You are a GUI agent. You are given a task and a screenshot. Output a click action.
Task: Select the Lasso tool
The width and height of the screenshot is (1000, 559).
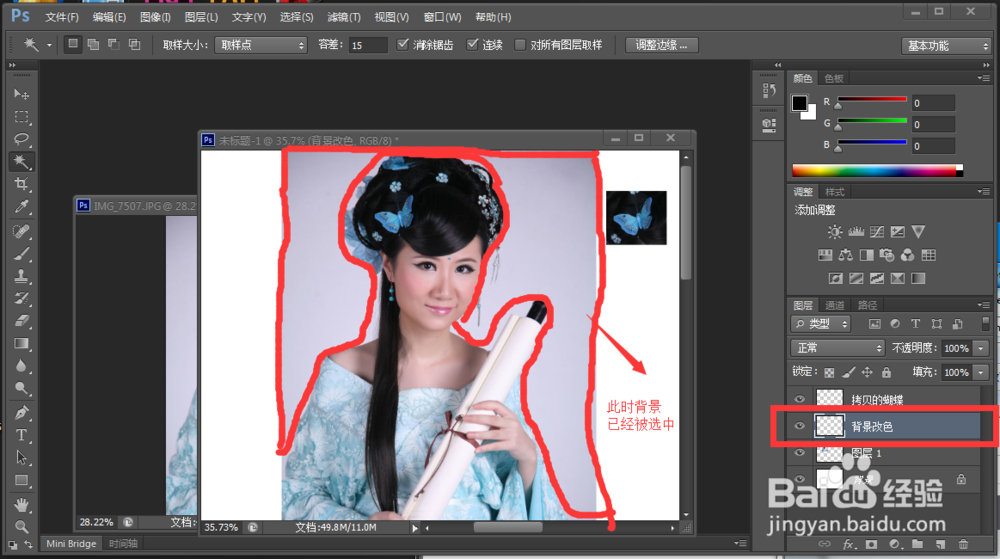click(x=21, y=139)
